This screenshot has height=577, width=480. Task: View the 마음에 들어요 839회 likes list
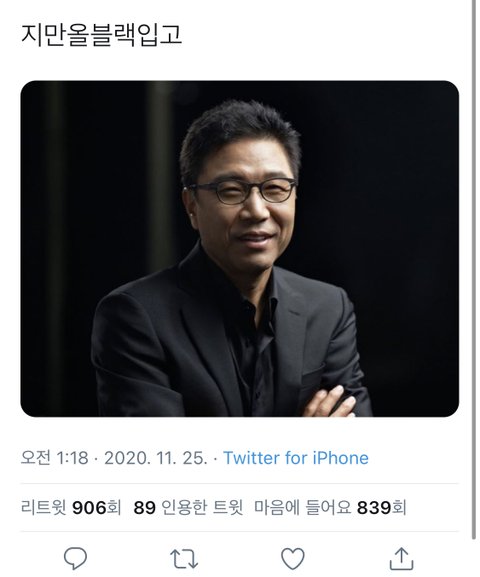click(330, 508)
